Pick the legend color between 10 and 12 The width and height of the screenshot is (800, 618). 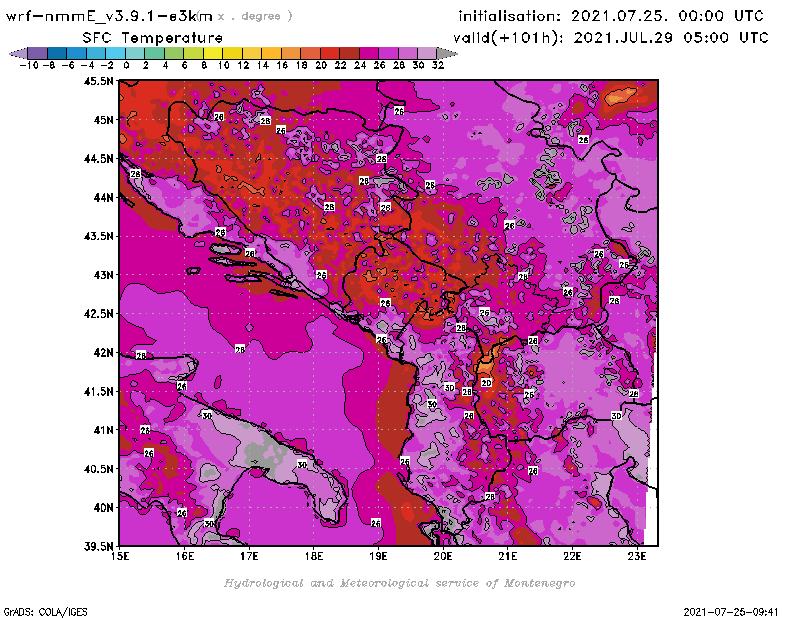[232, 53]
